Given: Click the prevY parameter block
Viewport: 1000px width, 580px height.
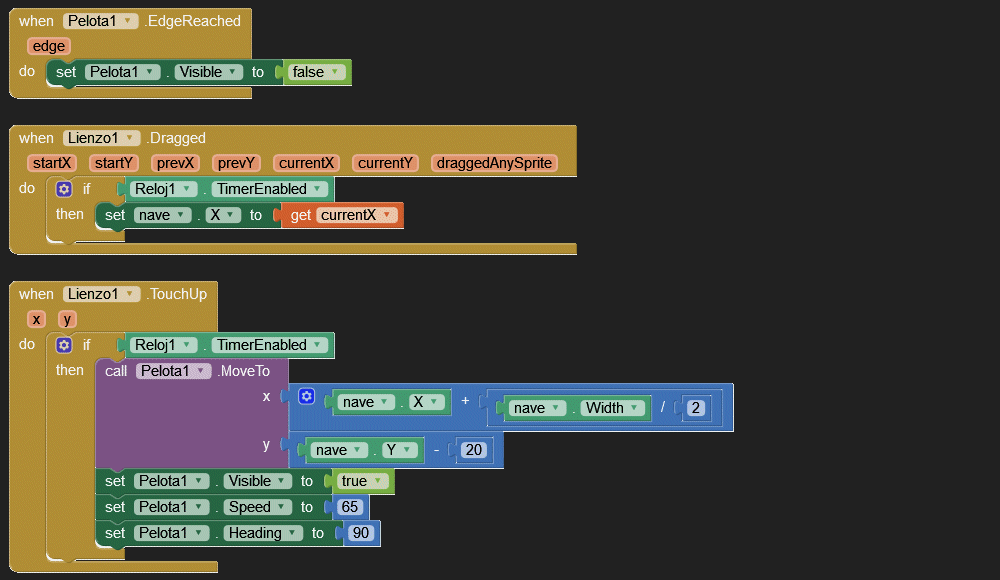Looking at the screenshot, I should click(238, 163).
